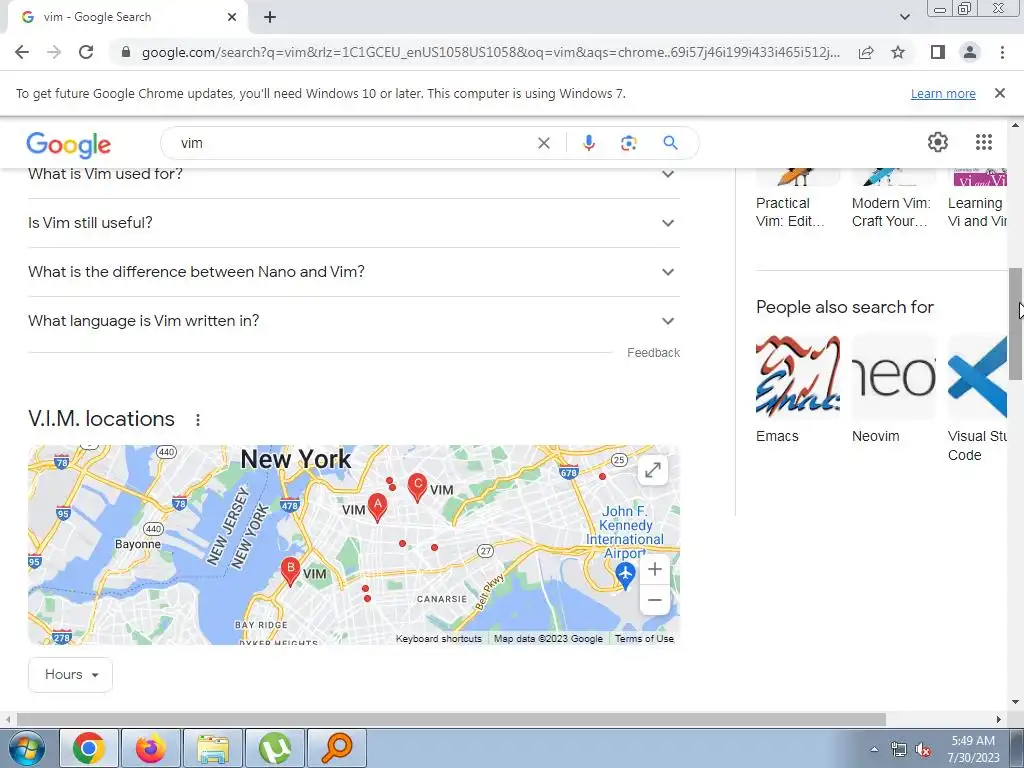The image size is (1024, 768).
Task: Open Chrome three-dot menu
Action: tap(1002, 52)
